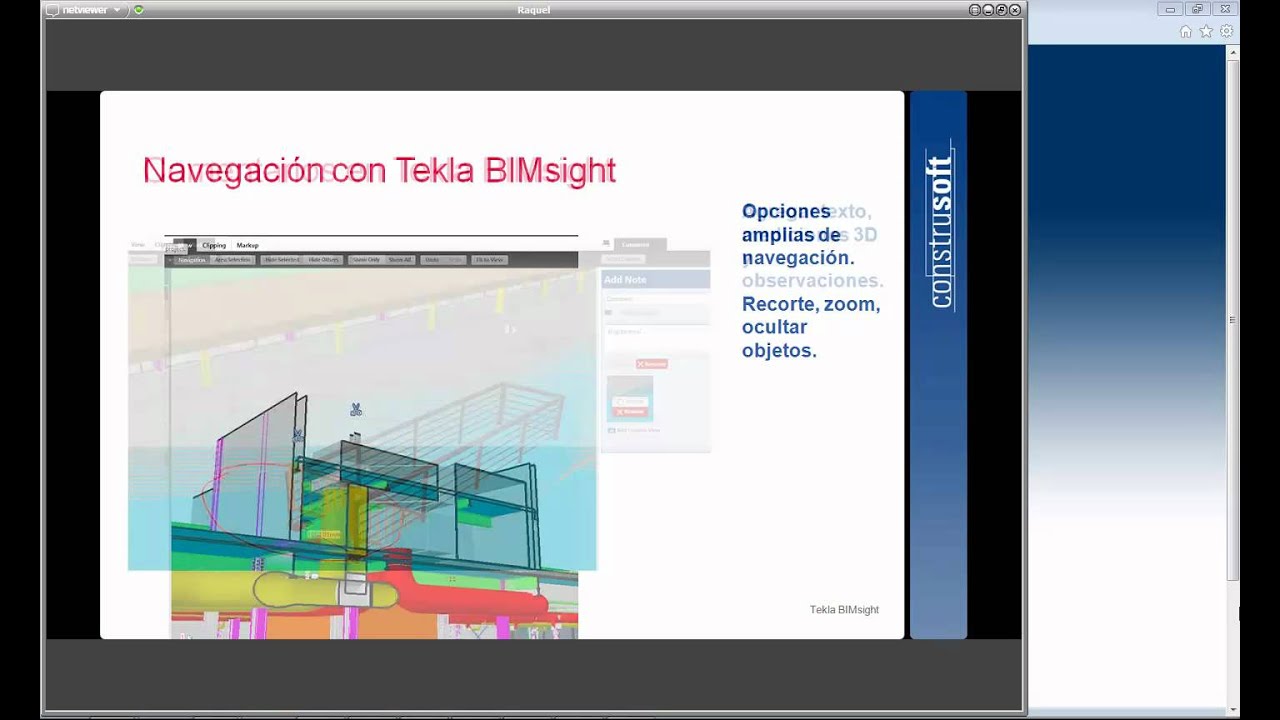The height and width of the screenshot is (720, 1280).
Task: Click Hide Selected button in slide toolbar
Action: [x=282, y=260]
